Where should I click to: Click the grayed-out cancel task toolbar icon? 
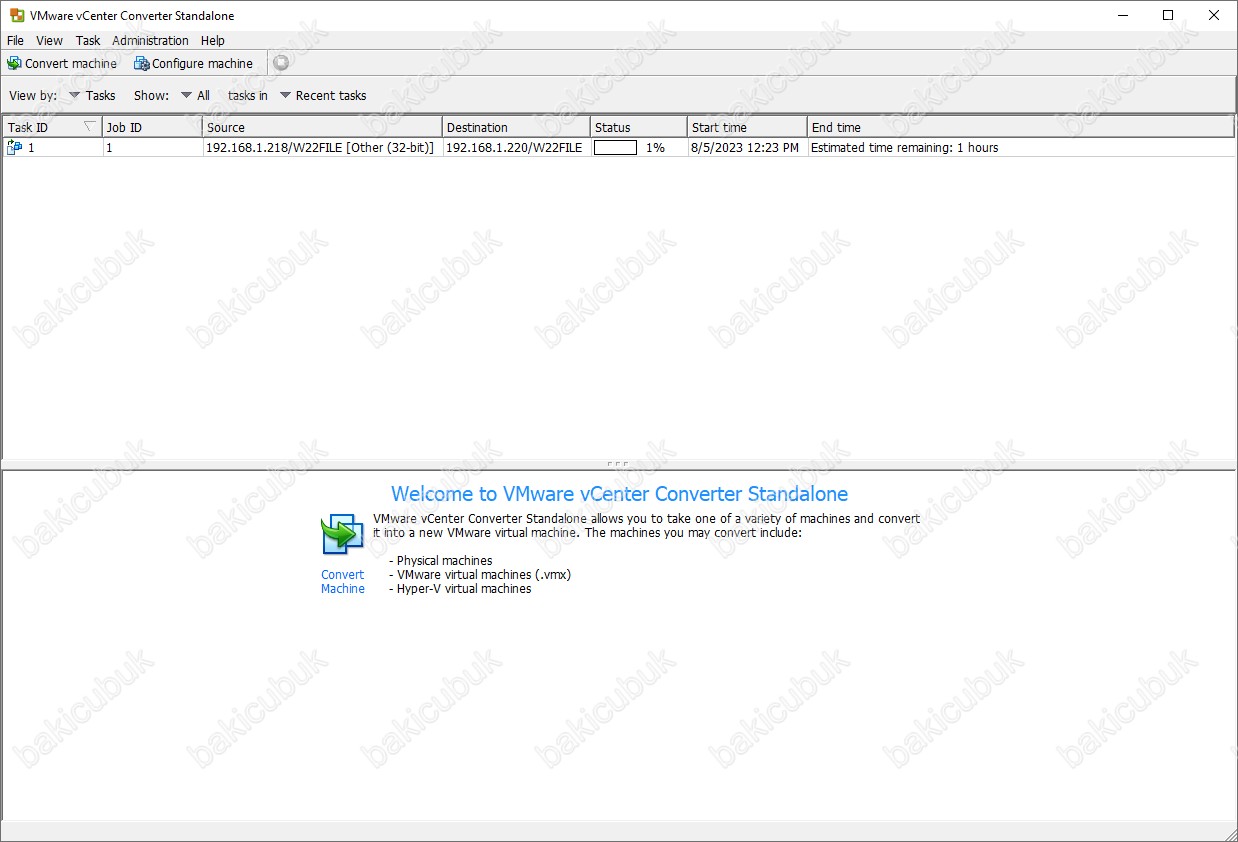click(281, 63)
